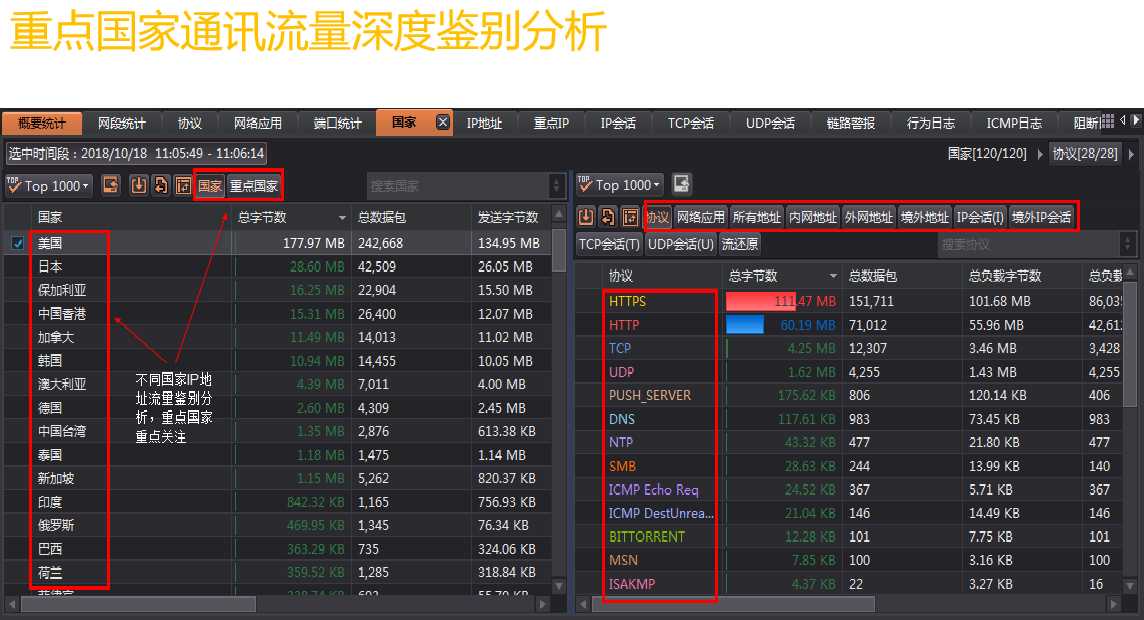Viewport: 1144px width, 620px height.
Task: Open the 行为日志 tab
Action: click(x=930, y=123)
